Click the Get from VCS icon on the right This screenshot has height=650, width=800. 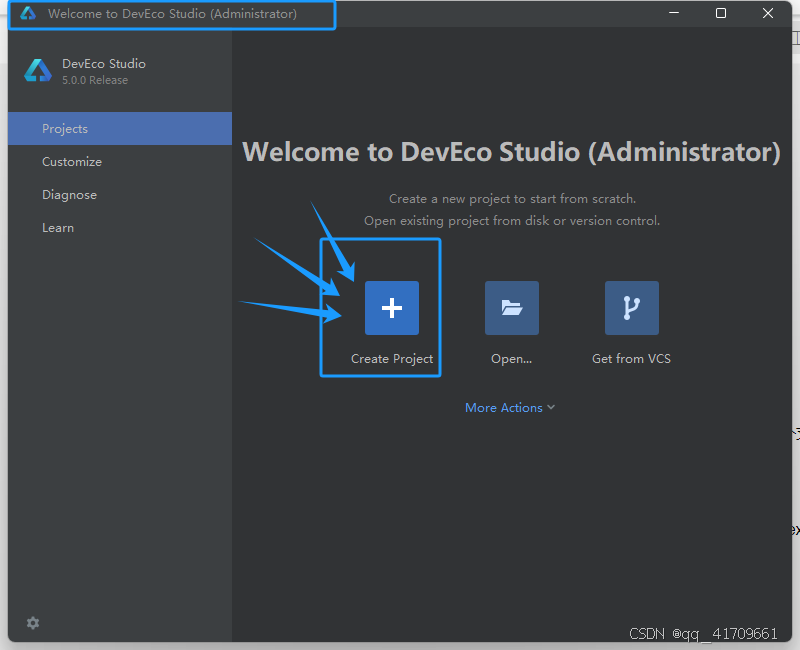pyautogui.click(x=631, y=308)
